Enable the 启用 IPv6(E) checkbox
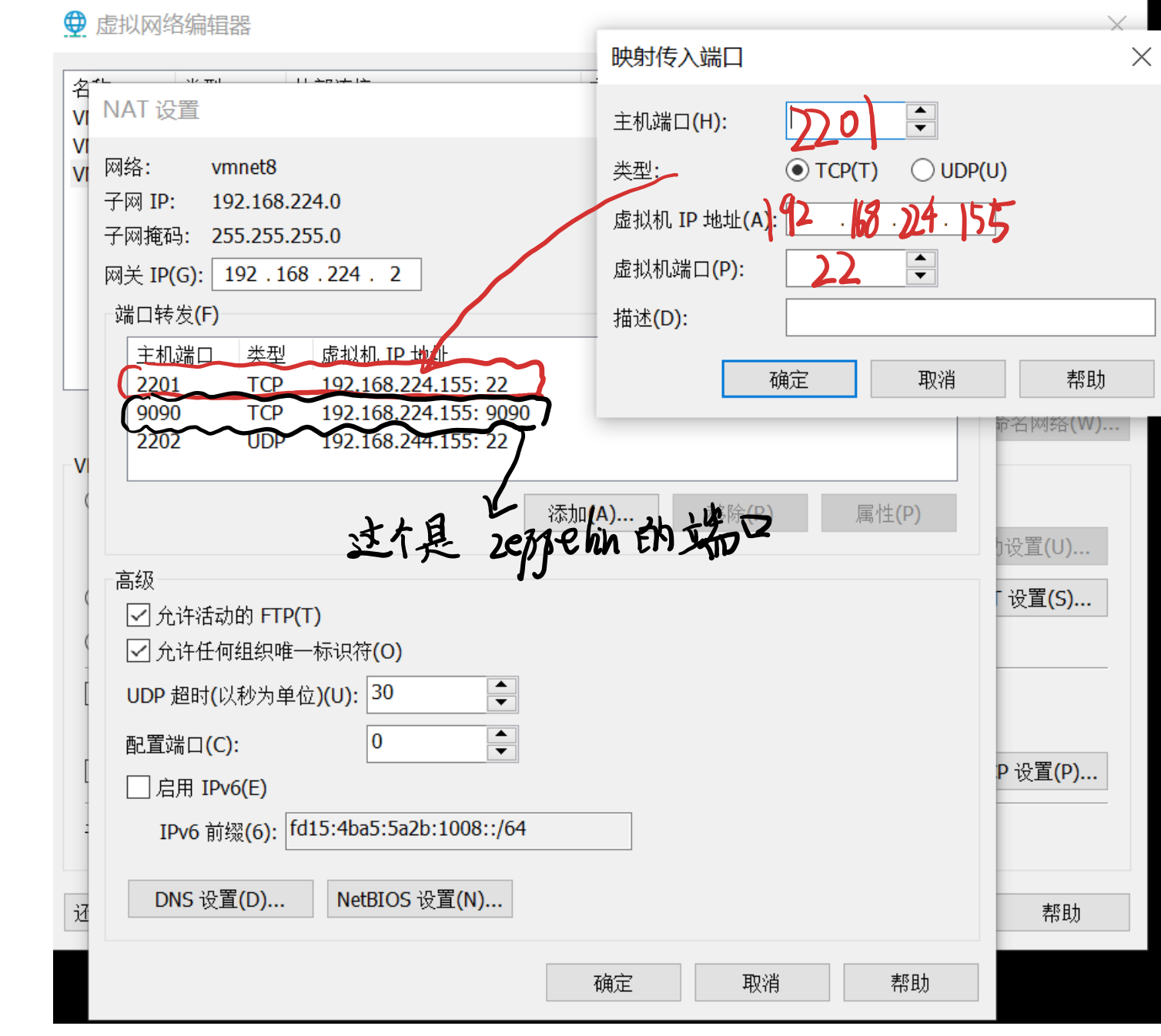 point(139,787)
